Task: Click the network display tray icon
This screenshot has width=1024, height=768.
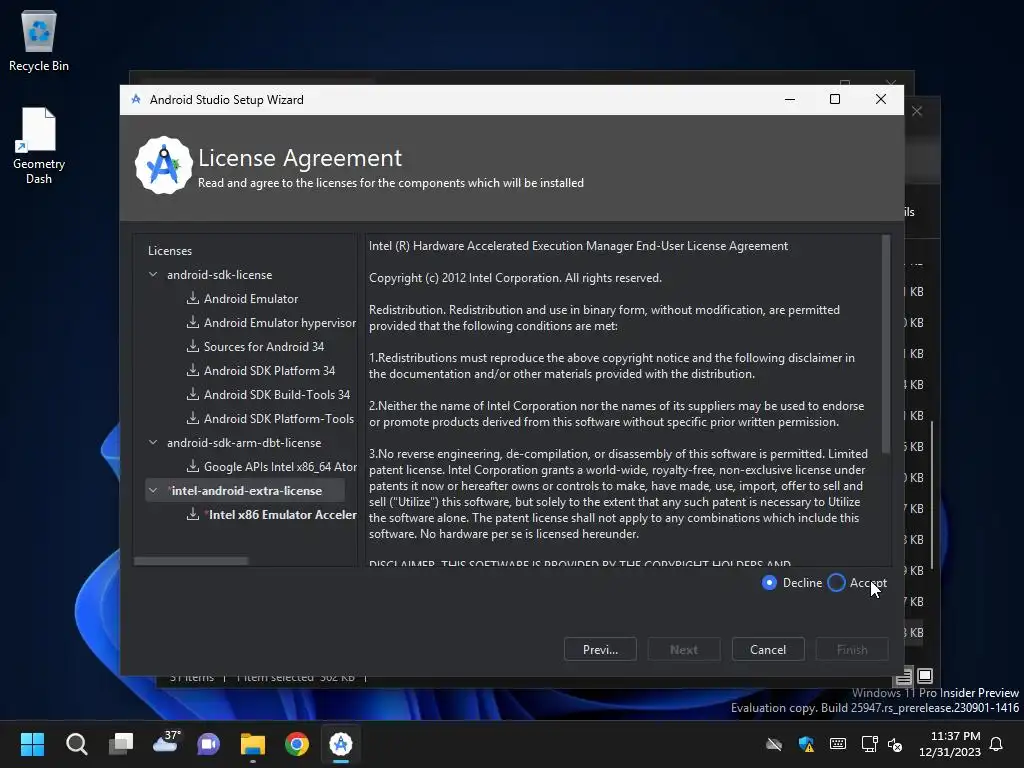Action: point(869,744)
